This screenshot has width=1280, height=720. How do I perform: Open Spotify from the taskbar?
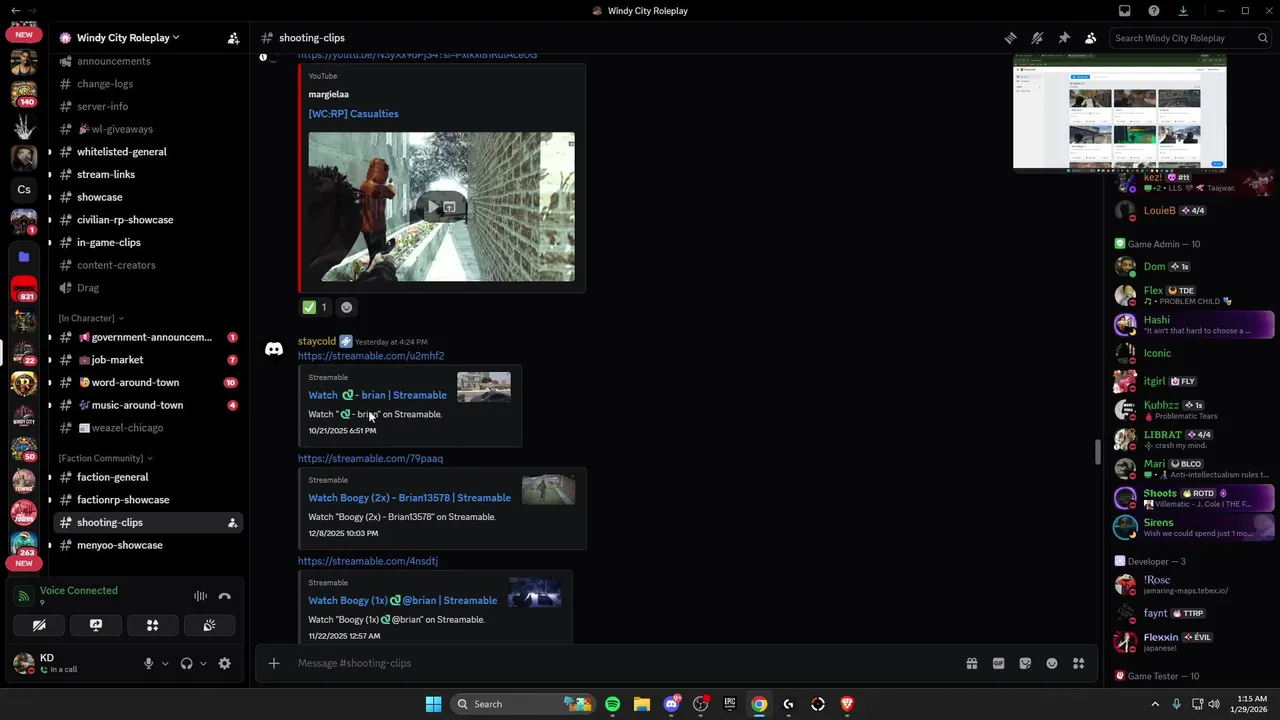pyautogui.click(x=612, y=704)
